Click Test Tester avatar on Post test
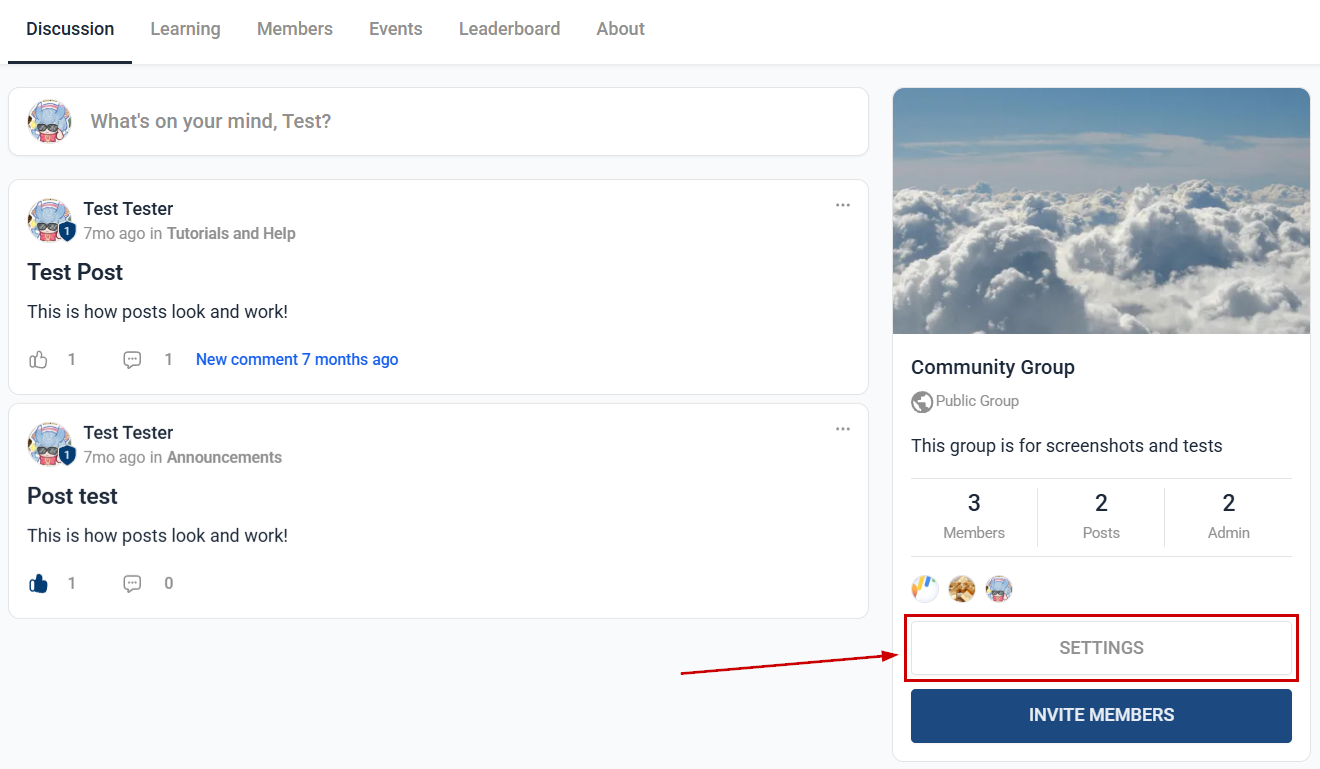This screenshot has width=1320, height=769. (50, 444)
